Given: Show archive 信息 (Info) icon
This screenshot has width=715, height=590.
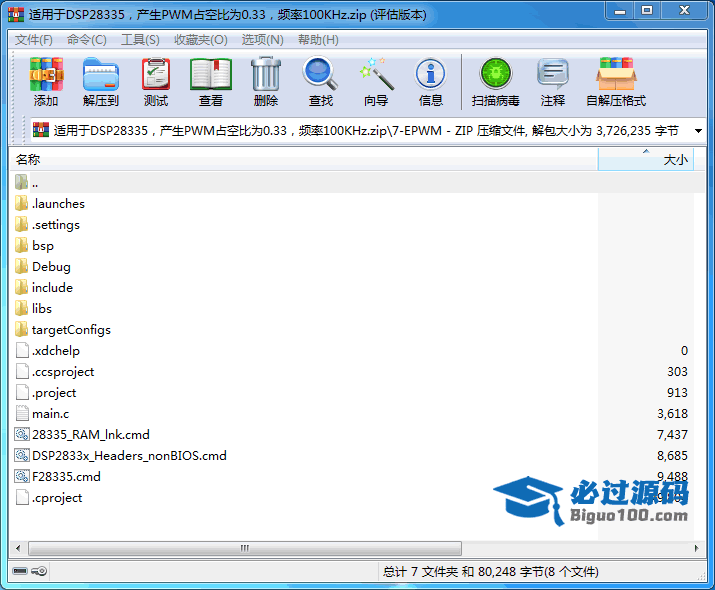Looking at the screenshot, I should 431,74.
